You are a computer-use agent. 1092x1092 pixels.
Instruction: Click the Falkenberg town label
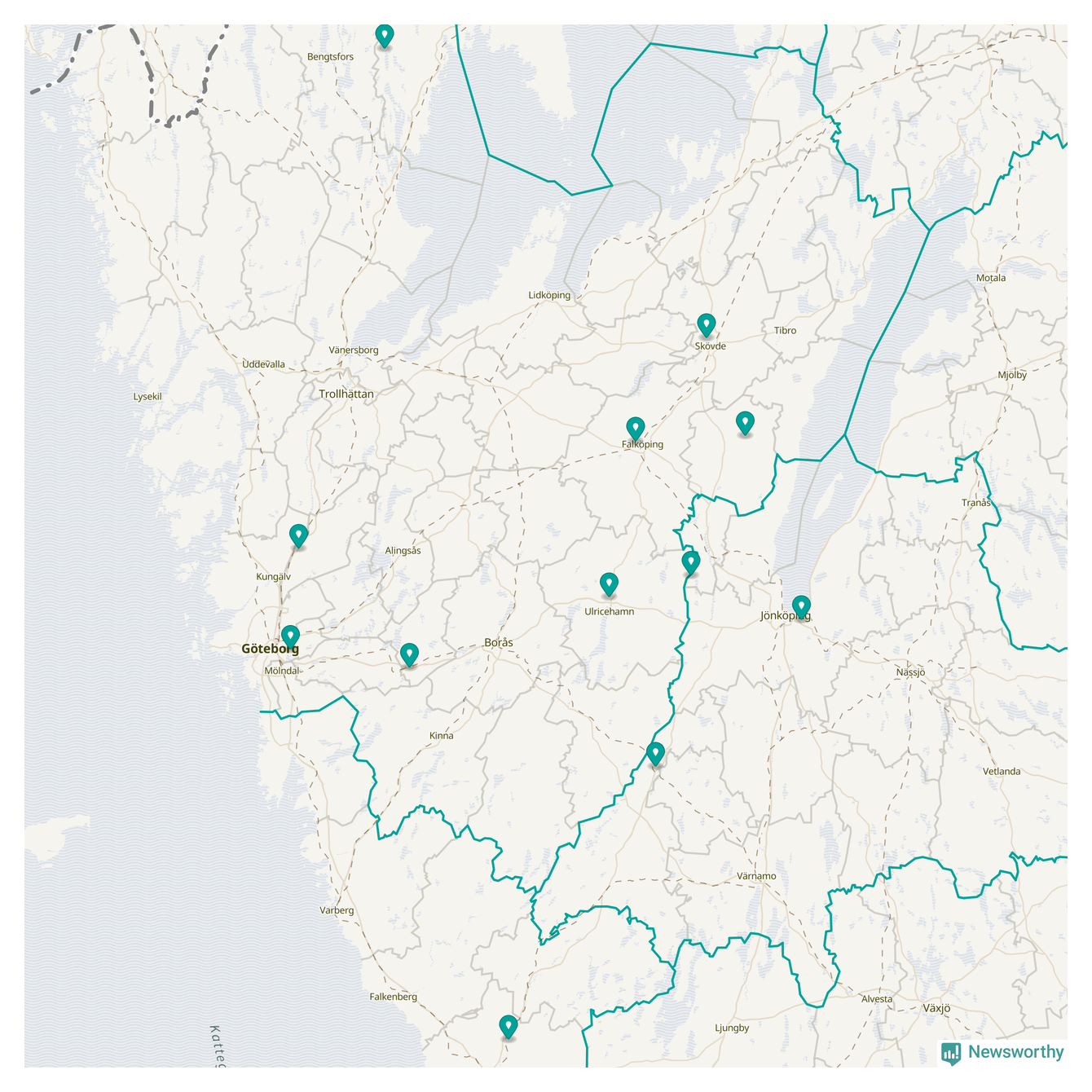(x=393, y=997)
